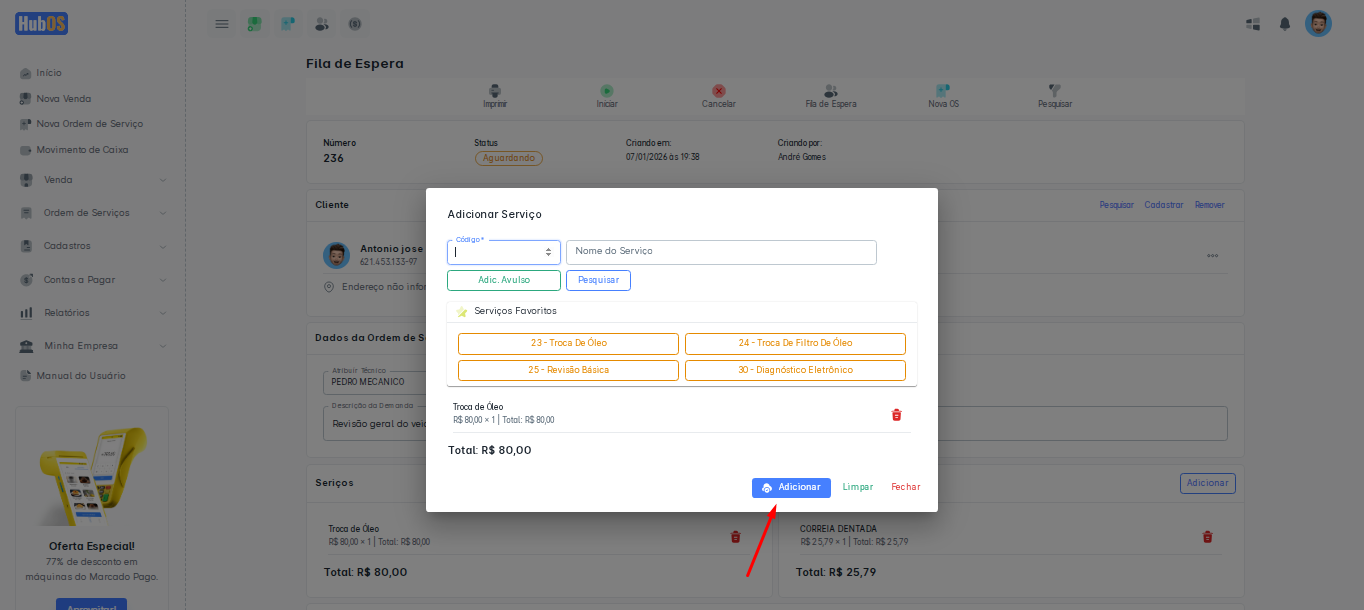This screenshot has width=1364, height=610.
Task: Click the Nome do Serviço field
Action: (x=721, y=252)
